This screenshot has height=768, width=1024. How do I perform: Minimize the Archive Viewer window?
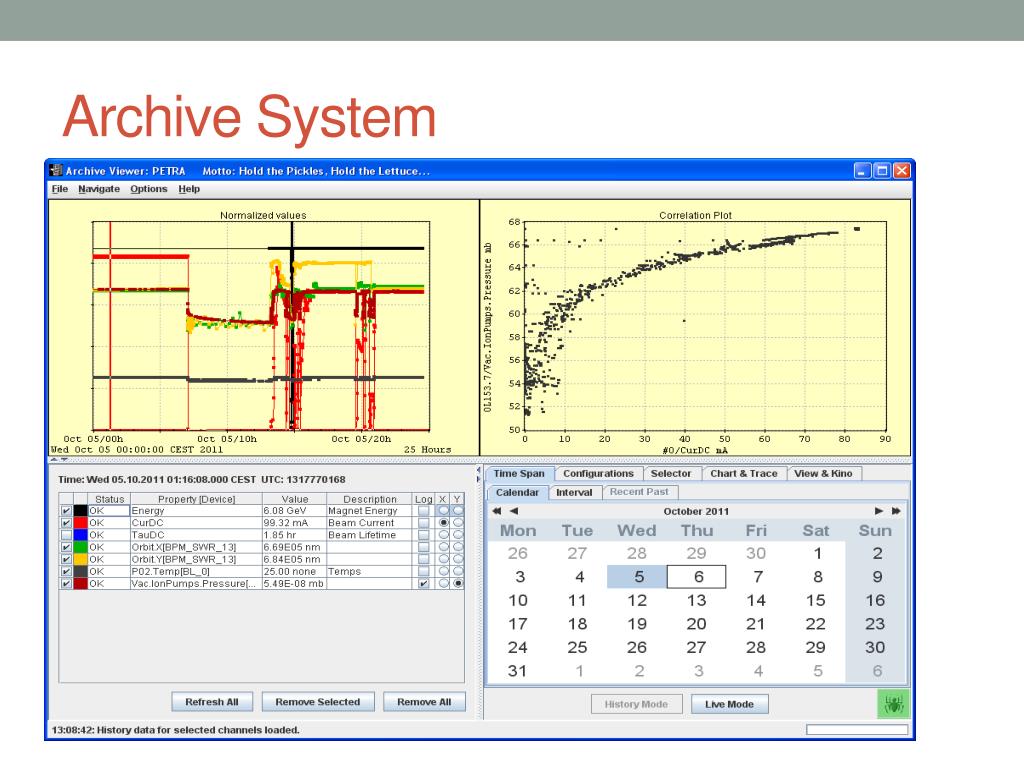863,170
